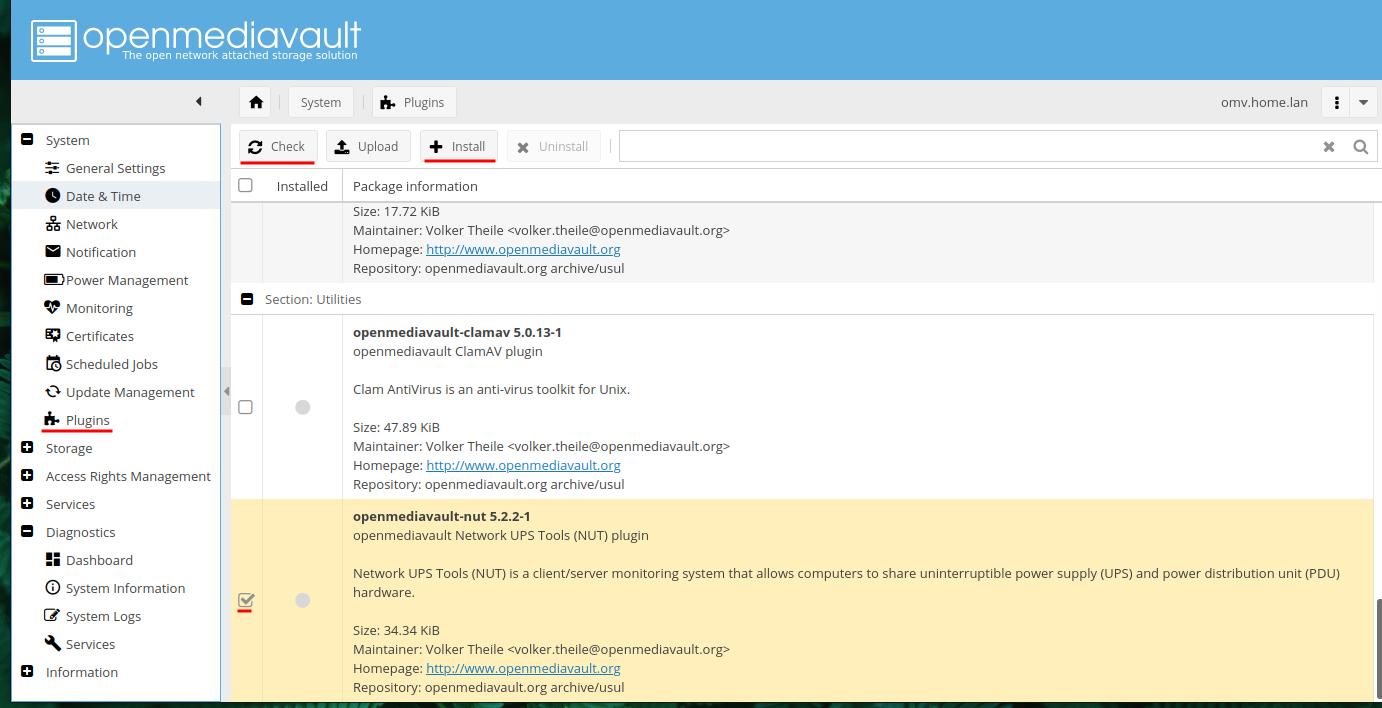Open homepage link in top partial row
The height and width of the screenshot is (708, 1382).
(523, 249)
